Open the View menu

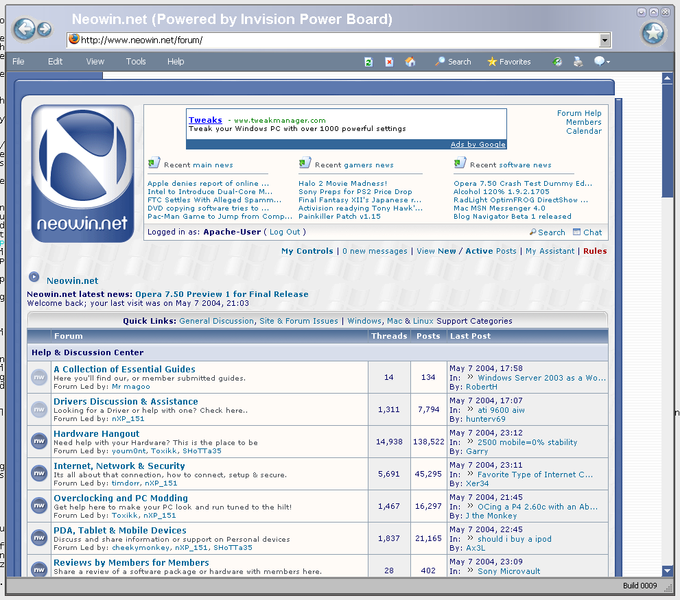click(95, 62)
